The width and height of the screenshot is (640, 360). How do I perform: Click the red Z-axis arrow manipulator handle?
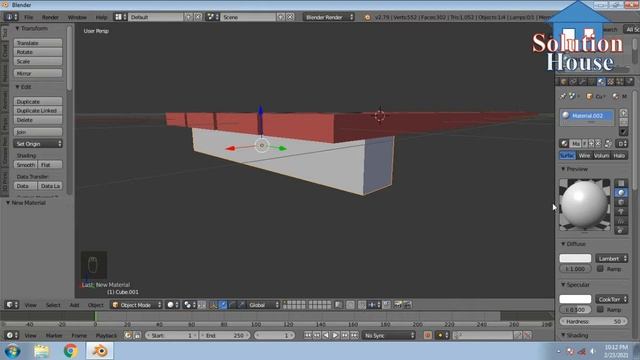point(231,148)
